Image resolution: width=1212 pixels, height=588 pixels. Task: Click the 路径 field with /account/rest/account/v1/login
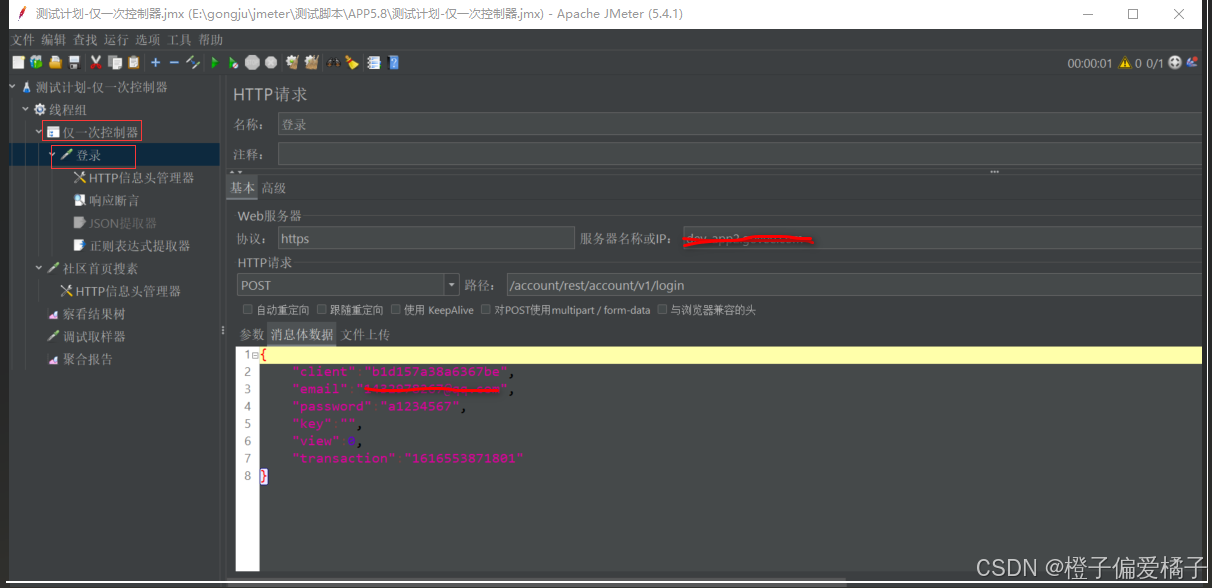coord(855,285)
